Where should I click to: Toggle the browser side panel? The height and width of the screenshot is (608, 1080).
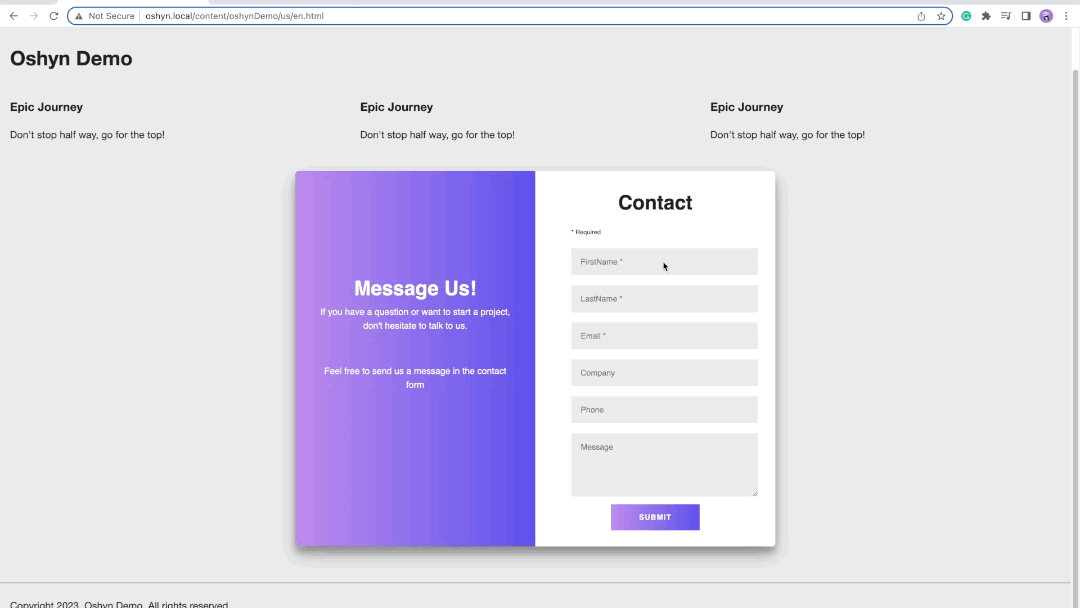click(x=1026, y=16)
